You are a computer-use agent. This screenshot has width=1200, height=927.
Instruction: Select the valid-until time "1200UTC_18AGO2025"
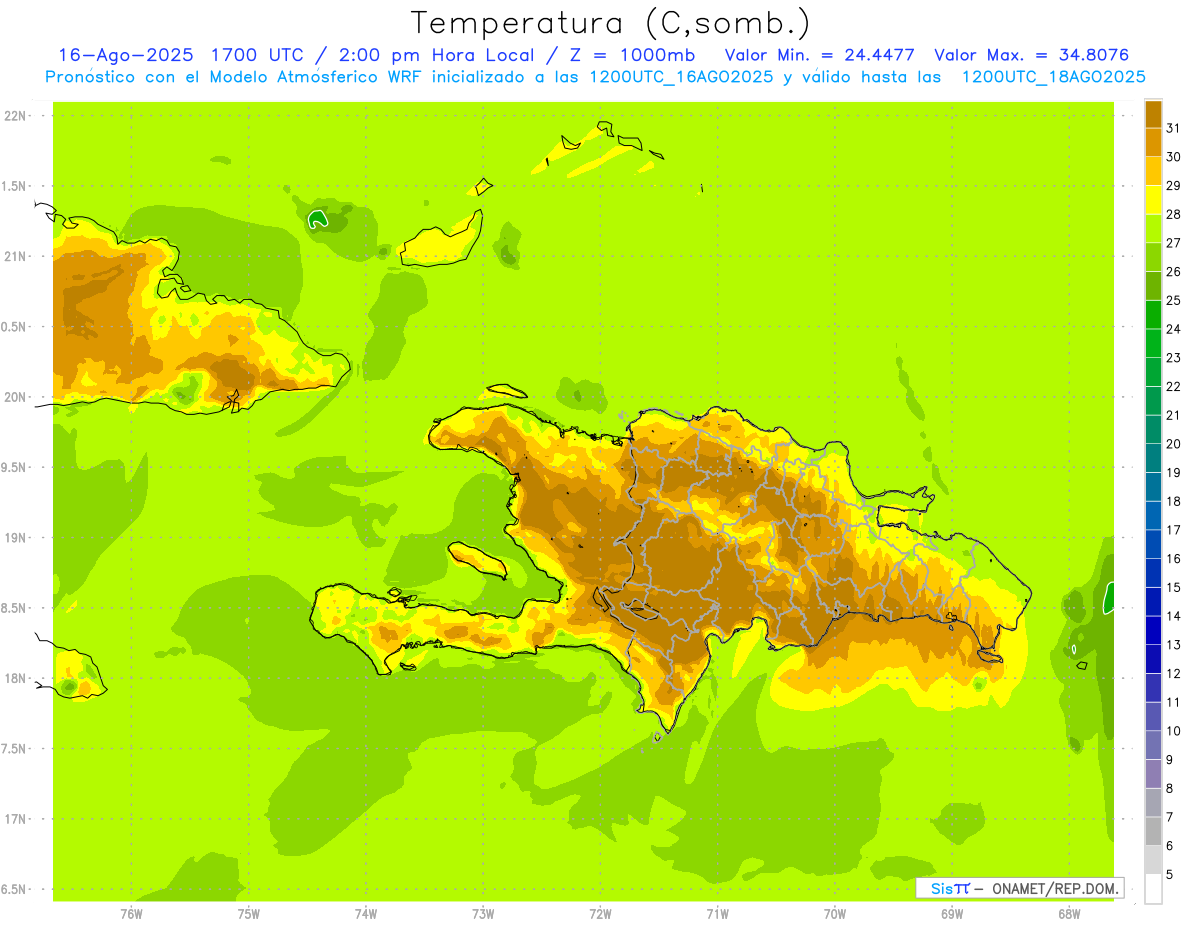(1052, 77)
